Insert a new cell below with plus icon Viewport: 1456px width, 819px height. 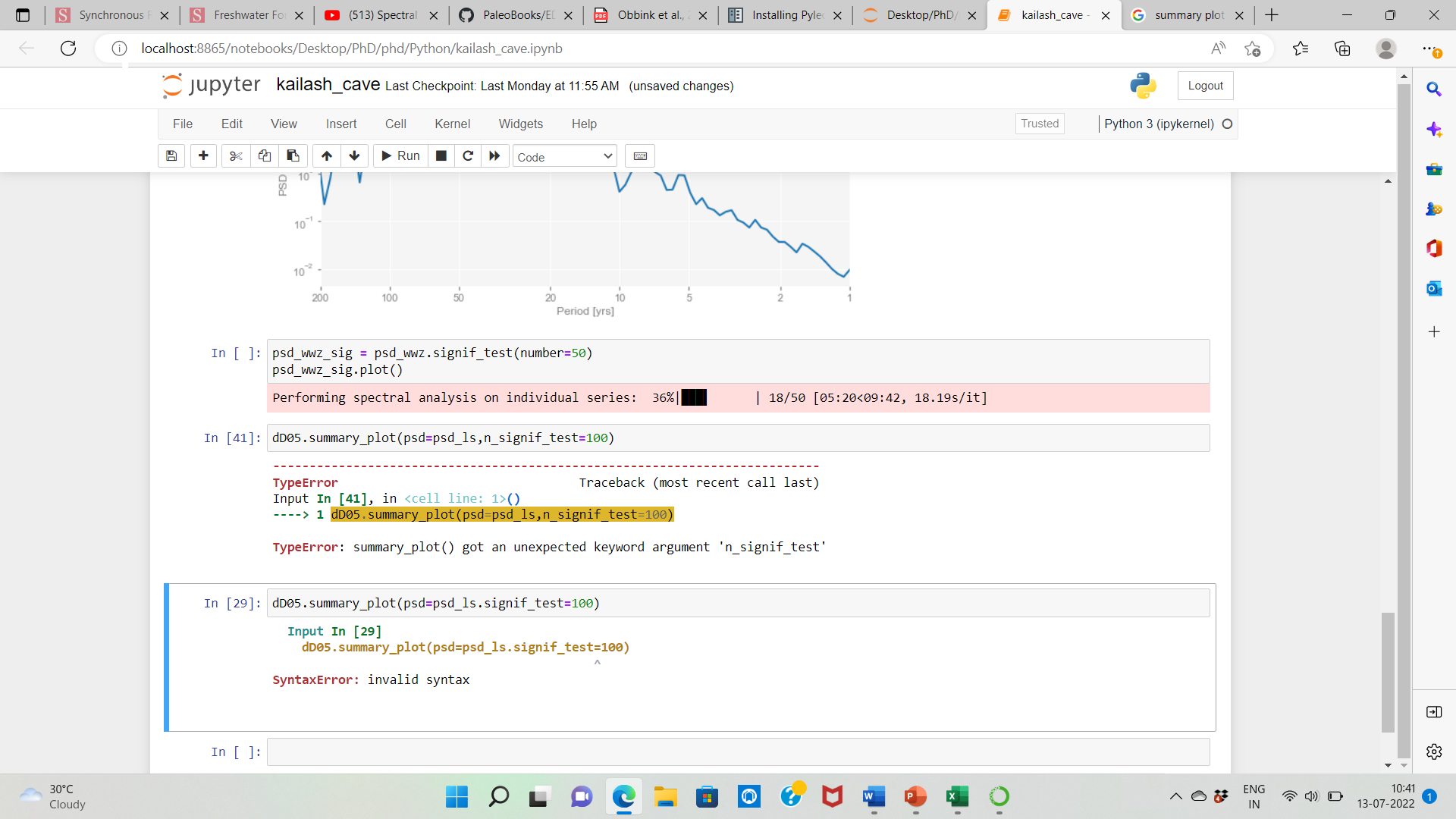203,155
